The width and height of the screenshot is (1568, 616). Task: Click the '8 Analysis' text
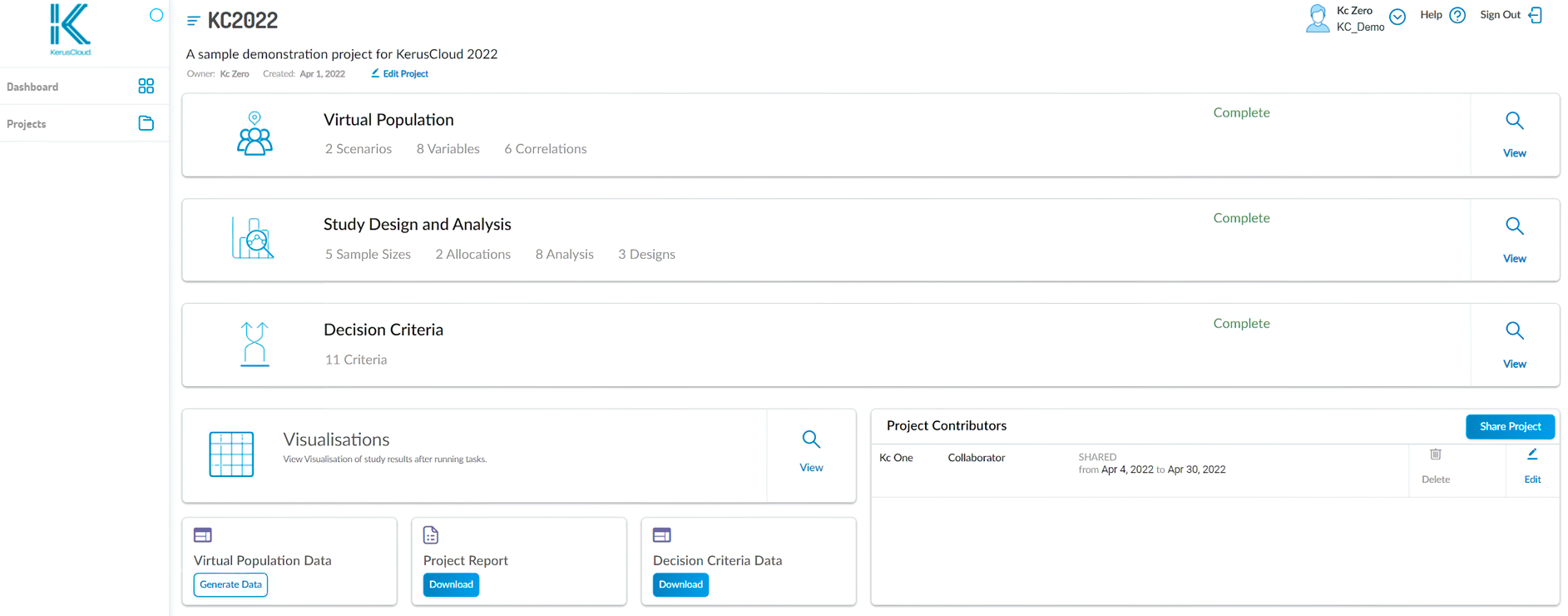565,255
